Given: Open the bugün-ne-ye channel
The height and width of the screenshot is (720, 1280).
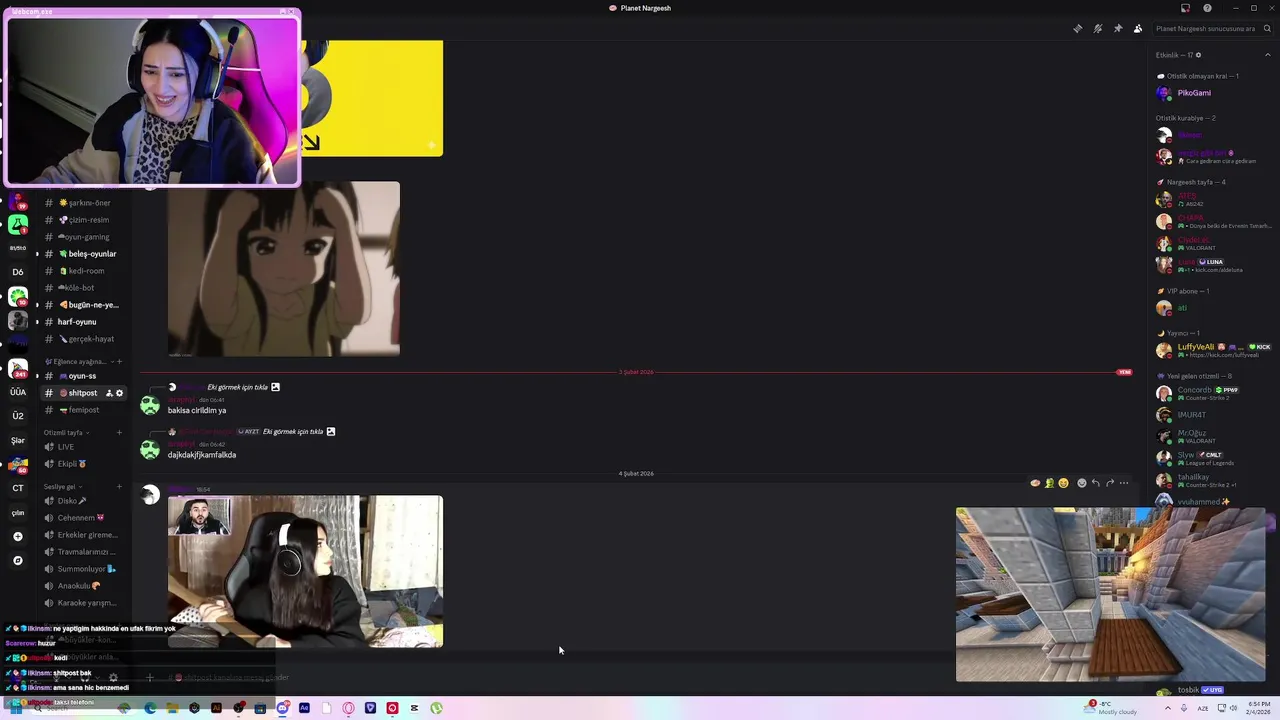Looking at the screenshot, I should click(84, 305).
